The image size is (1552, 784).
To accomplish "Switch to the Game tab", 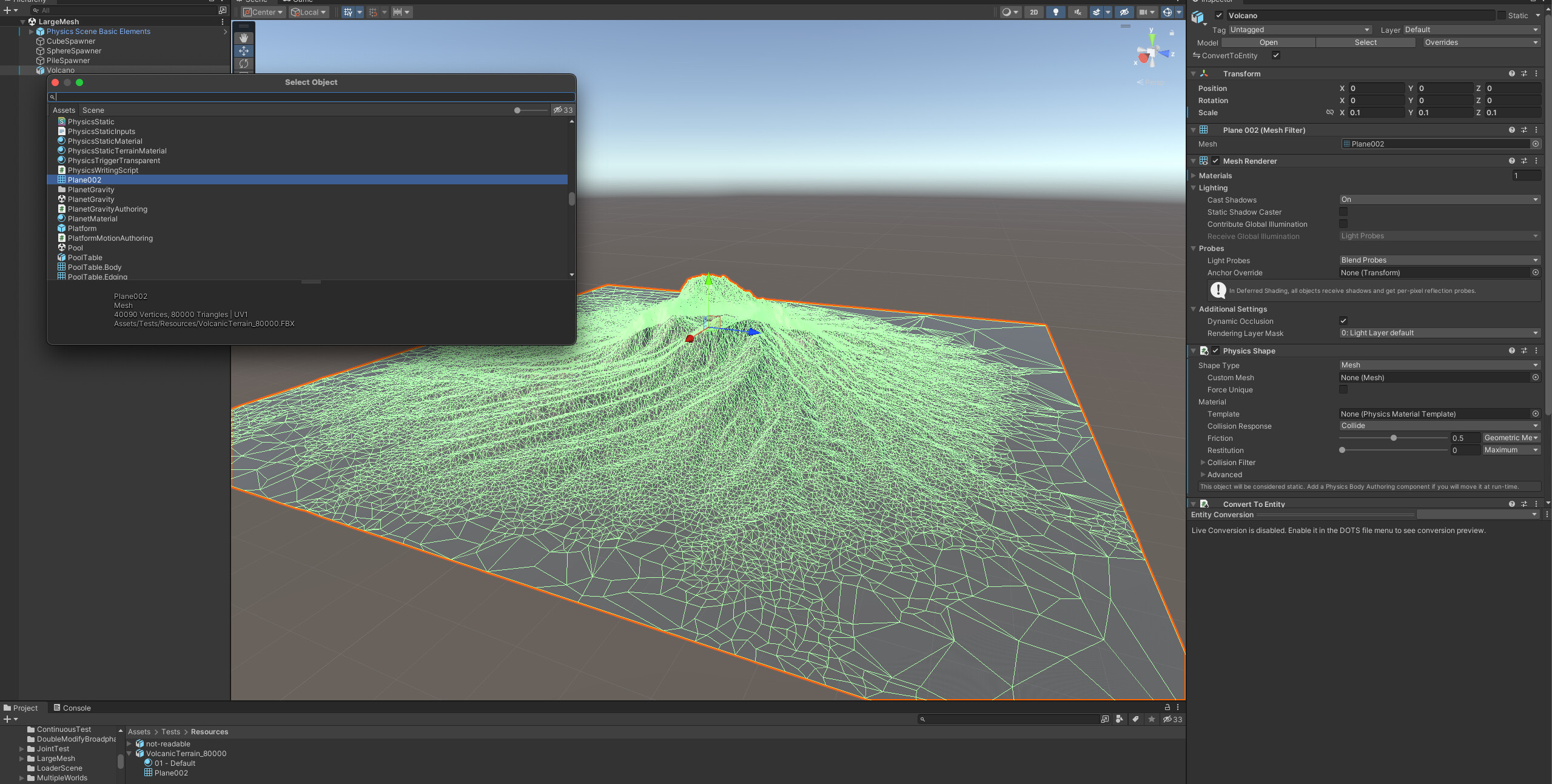I will coord(297,1).
